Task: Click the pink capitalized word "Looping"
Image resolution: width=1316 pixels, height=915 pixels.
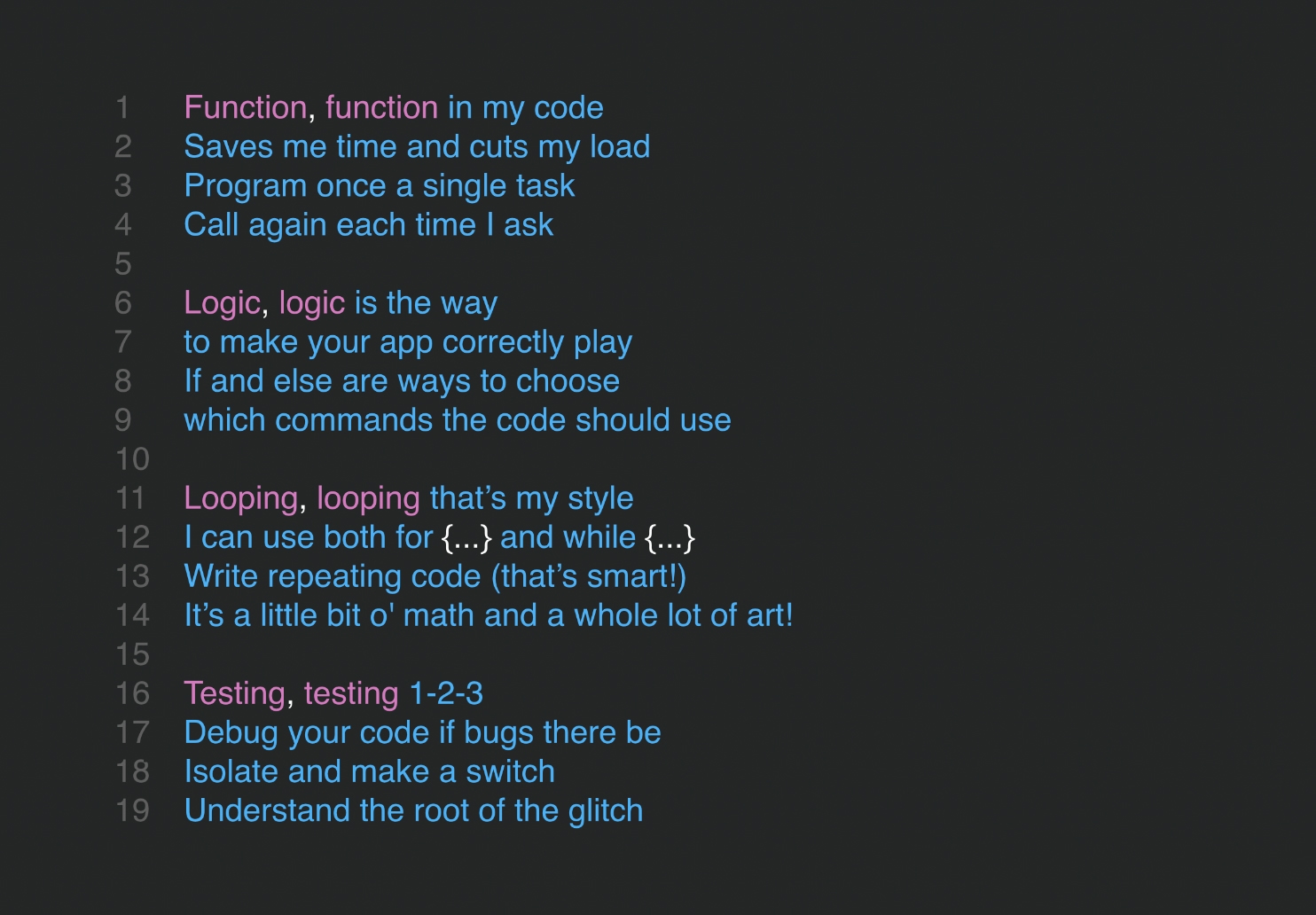Action: (x=240, y=498)
